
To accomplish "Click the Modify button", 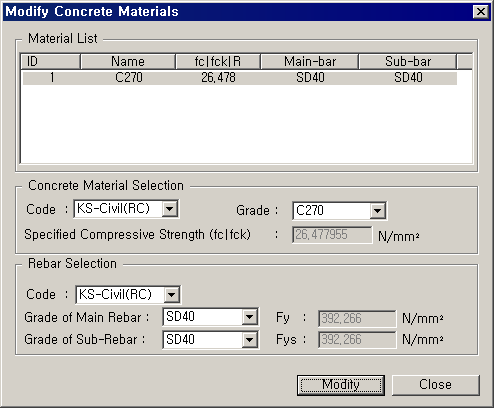I will pos(341,385).
